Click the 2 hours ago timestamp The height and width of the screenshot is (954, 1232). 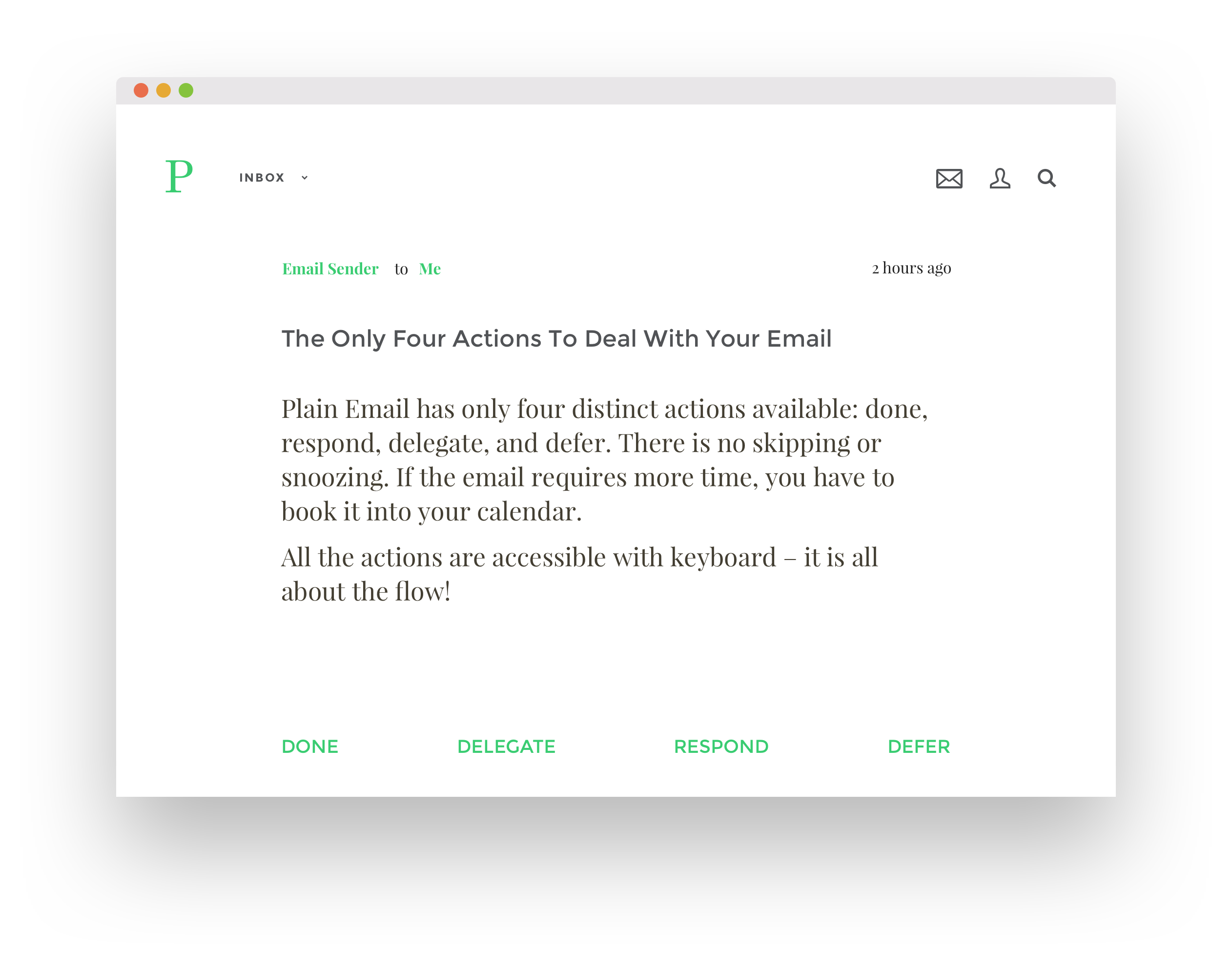point(911,268)
